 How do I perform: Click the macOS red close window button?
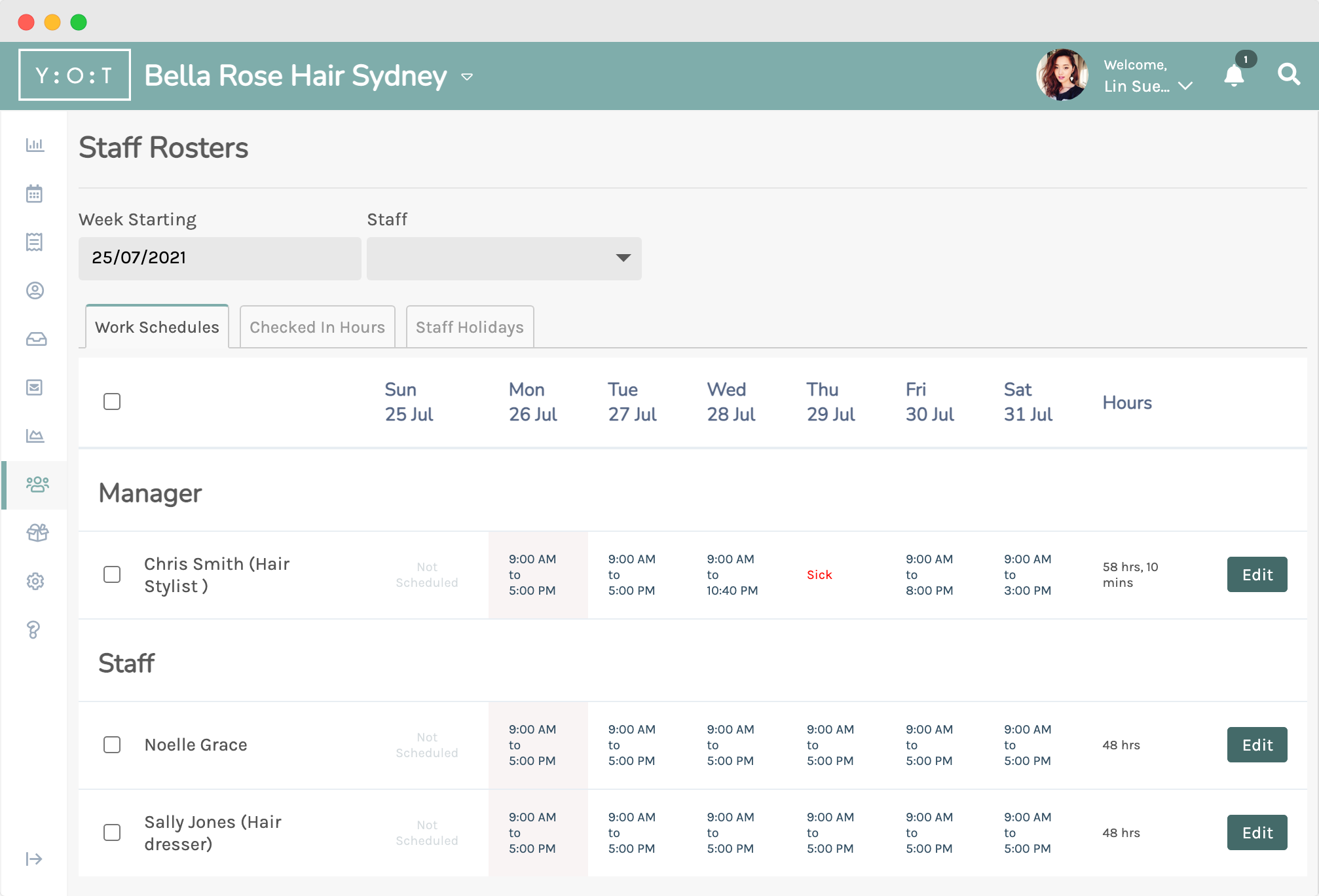click(26, 22)
